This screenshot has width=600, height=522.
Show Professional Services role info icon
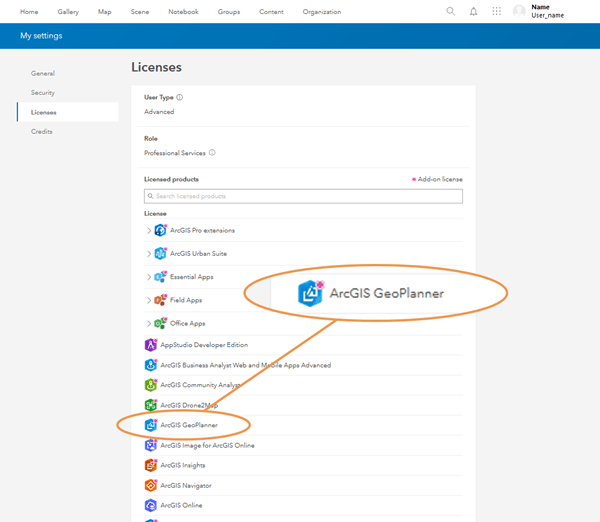[x=212, y=153]
